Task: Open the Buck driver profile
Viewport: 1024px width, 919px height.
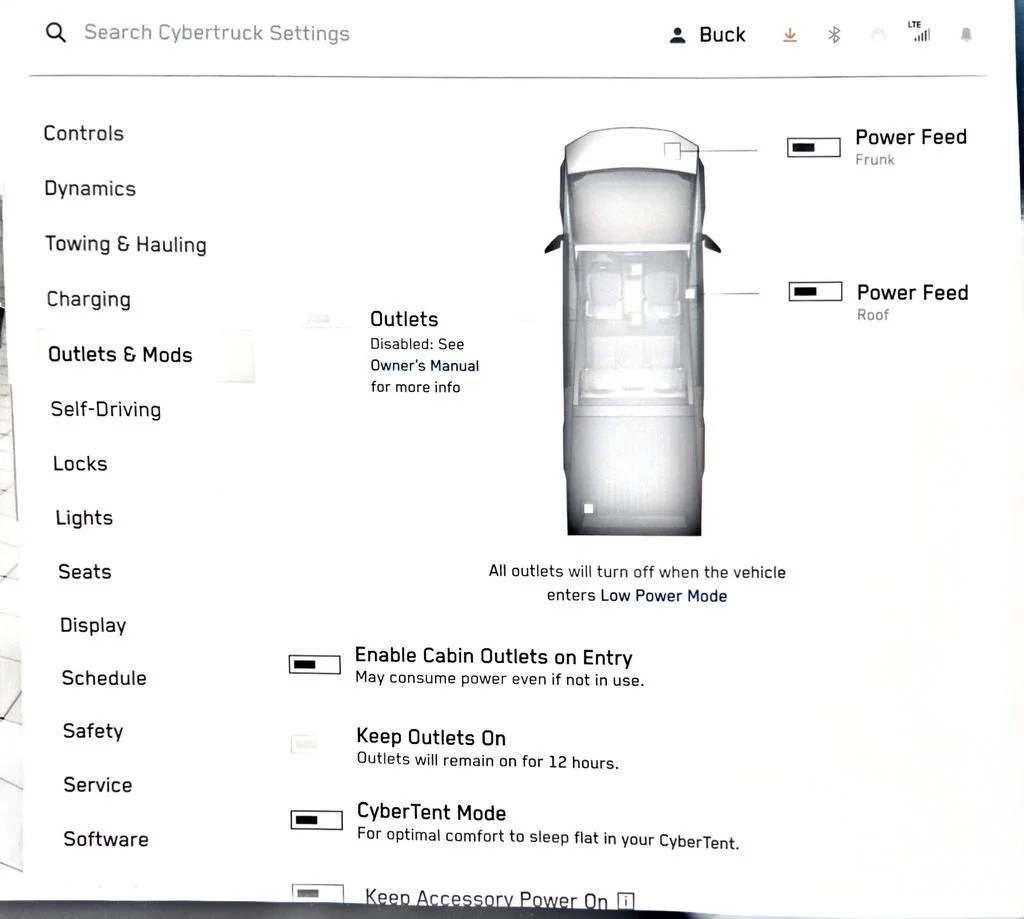Action: coord(707,35)
